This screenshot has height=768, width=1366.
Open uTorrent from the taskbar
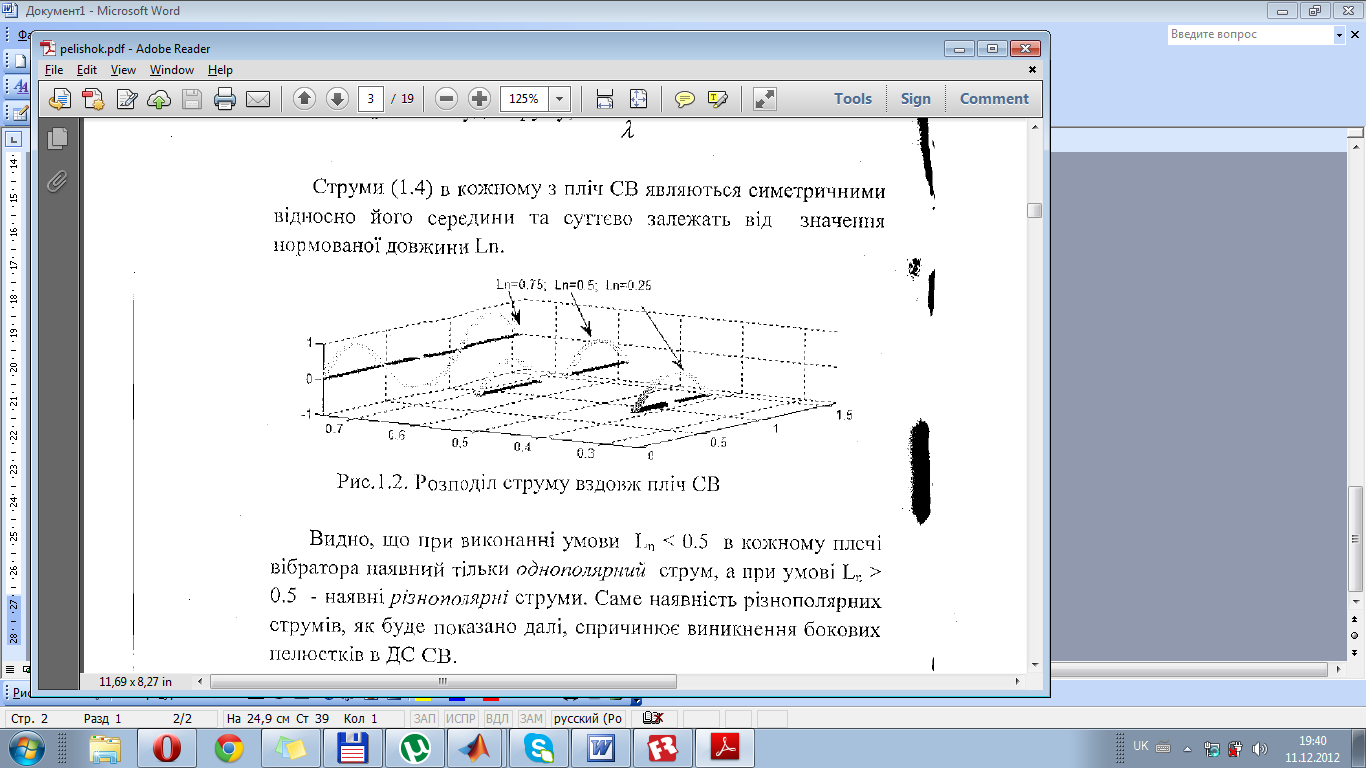(415, 748)
